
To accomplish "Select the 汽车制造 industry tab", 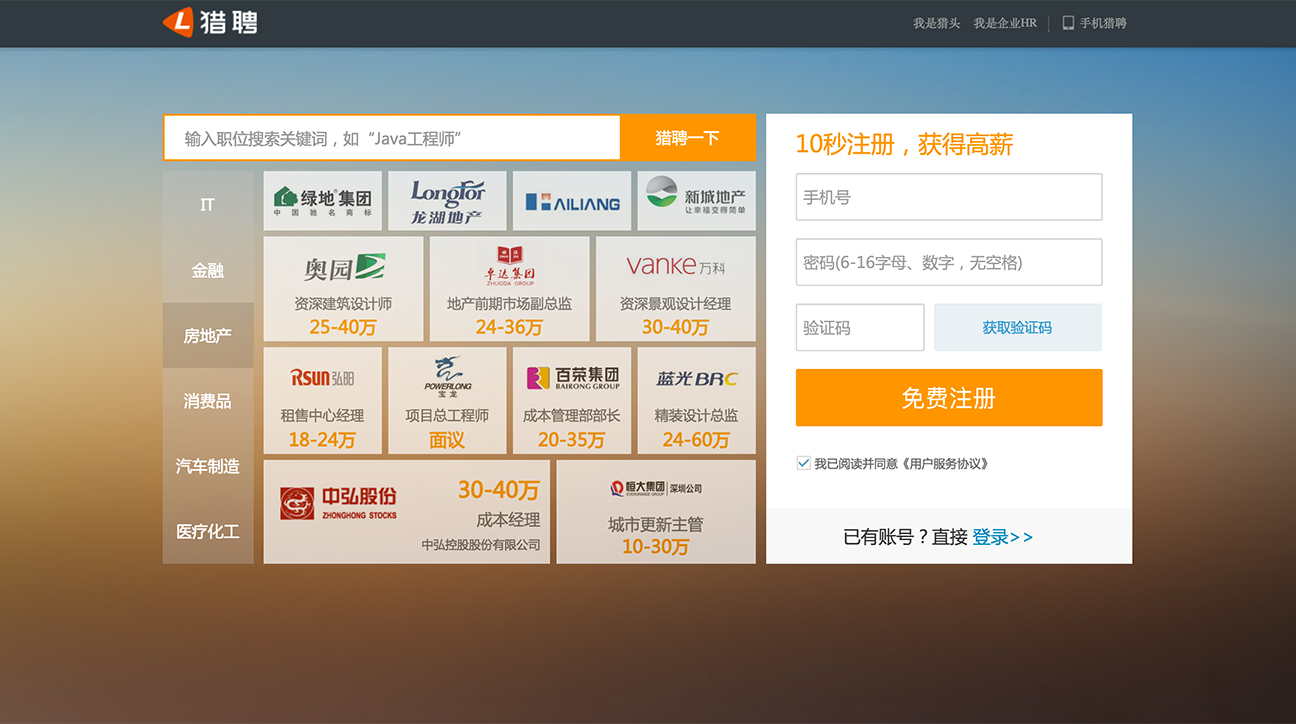I will [x=208, y=466].
